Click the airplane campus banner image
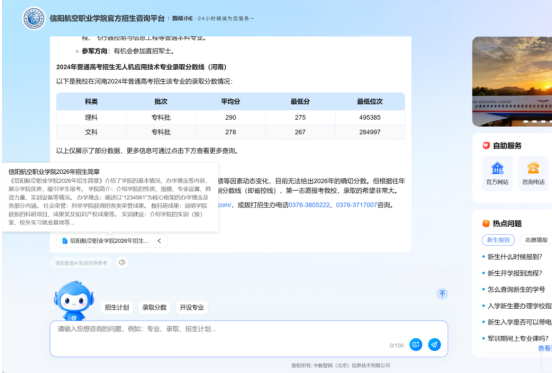This screenshot has width=552, height=373. pos(512,82)
